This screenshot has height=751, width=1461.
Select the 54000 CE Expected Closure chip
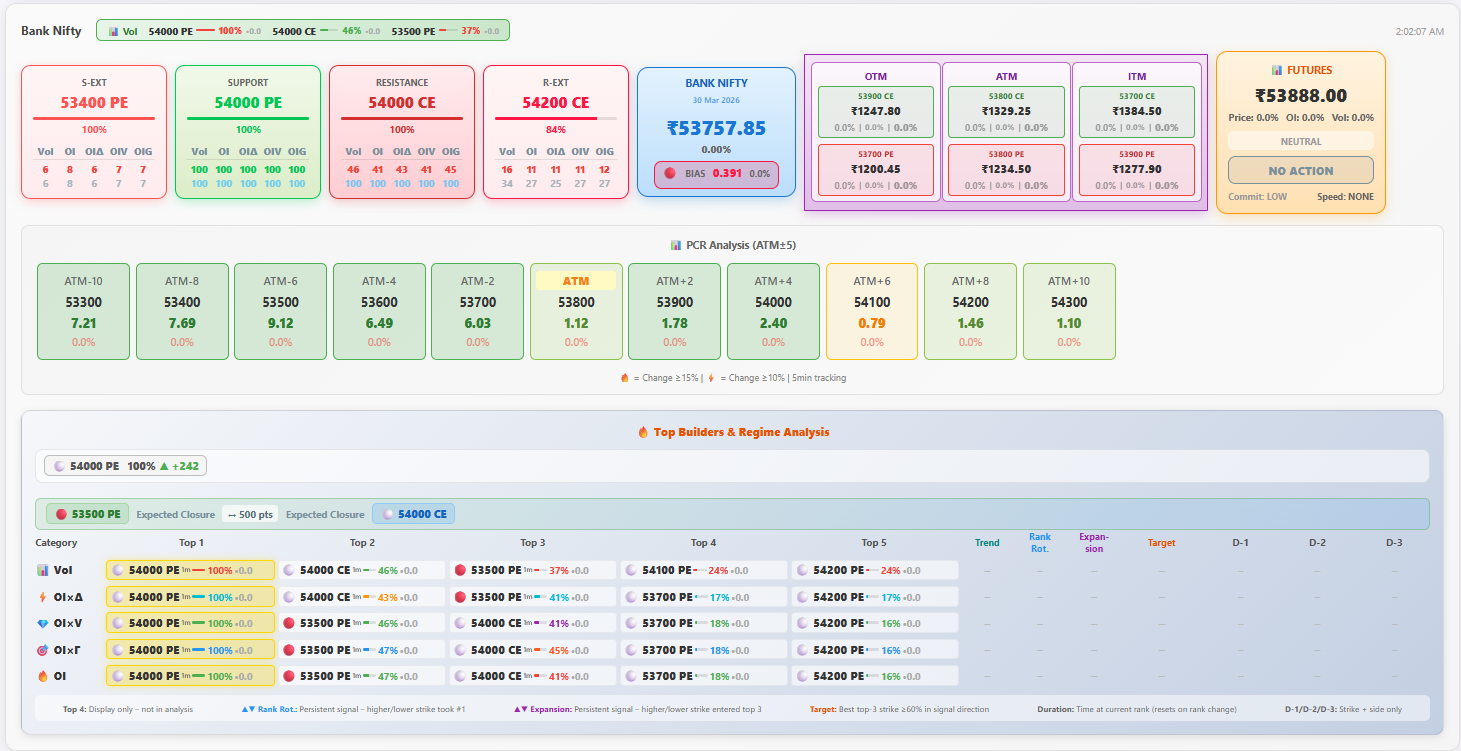414,514
